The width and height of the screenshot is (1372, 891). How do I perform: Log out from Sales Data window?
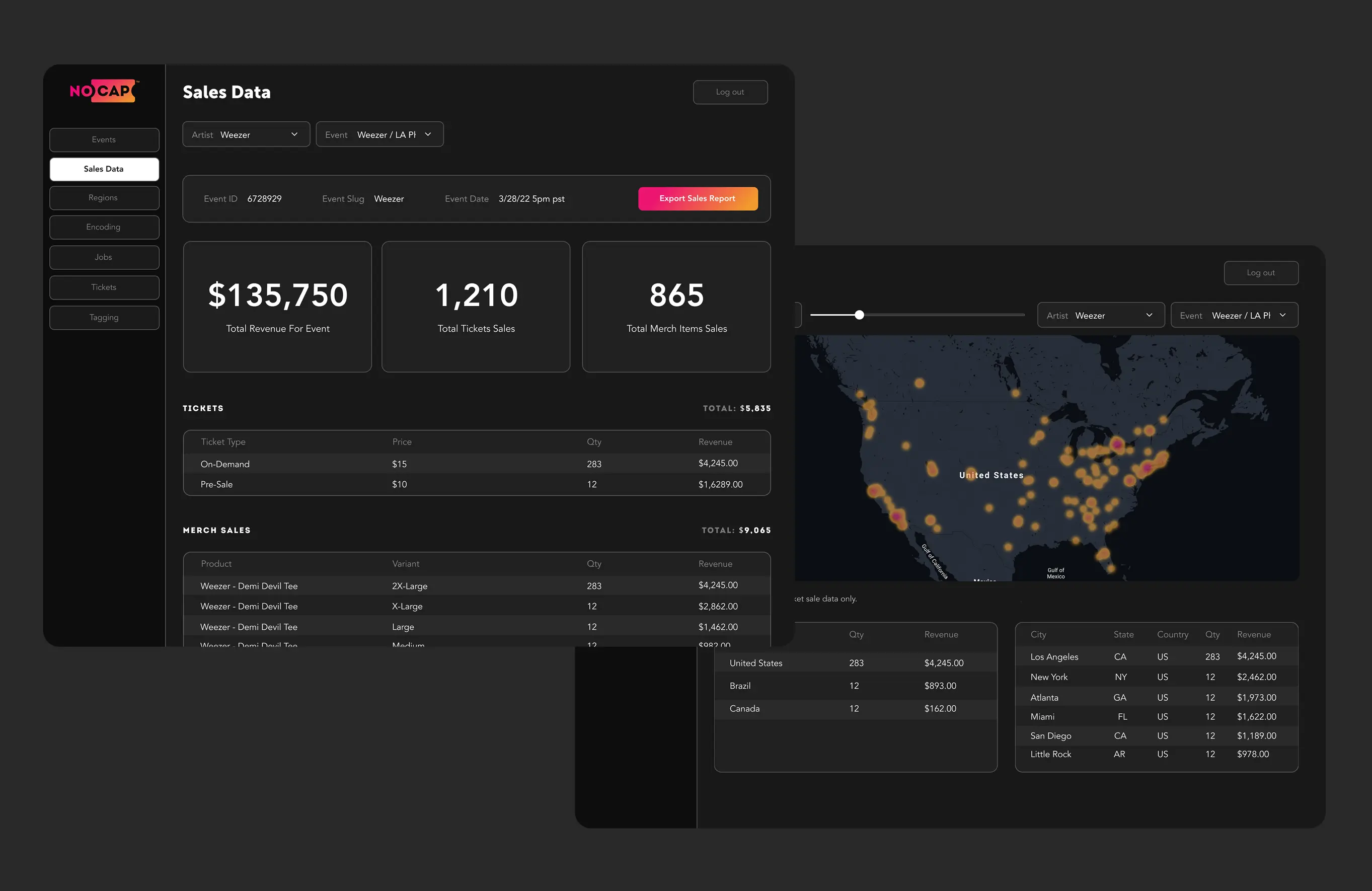(x=730, y=92)
